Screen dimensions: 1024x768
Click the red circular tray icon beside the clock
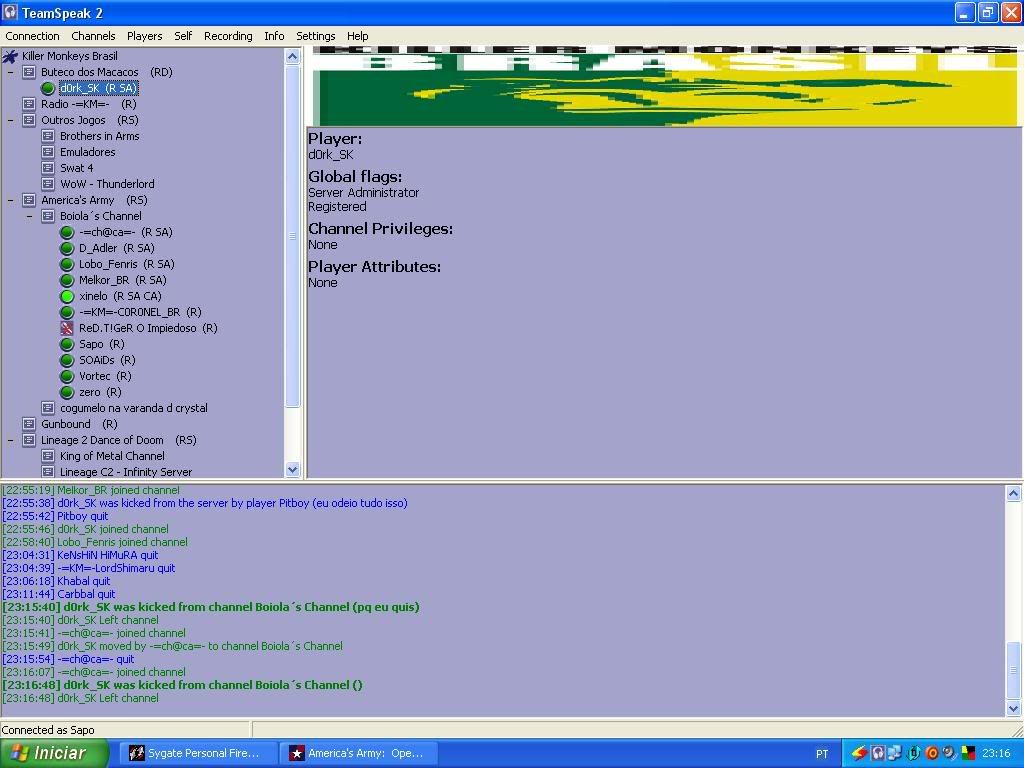click(931, 753)
